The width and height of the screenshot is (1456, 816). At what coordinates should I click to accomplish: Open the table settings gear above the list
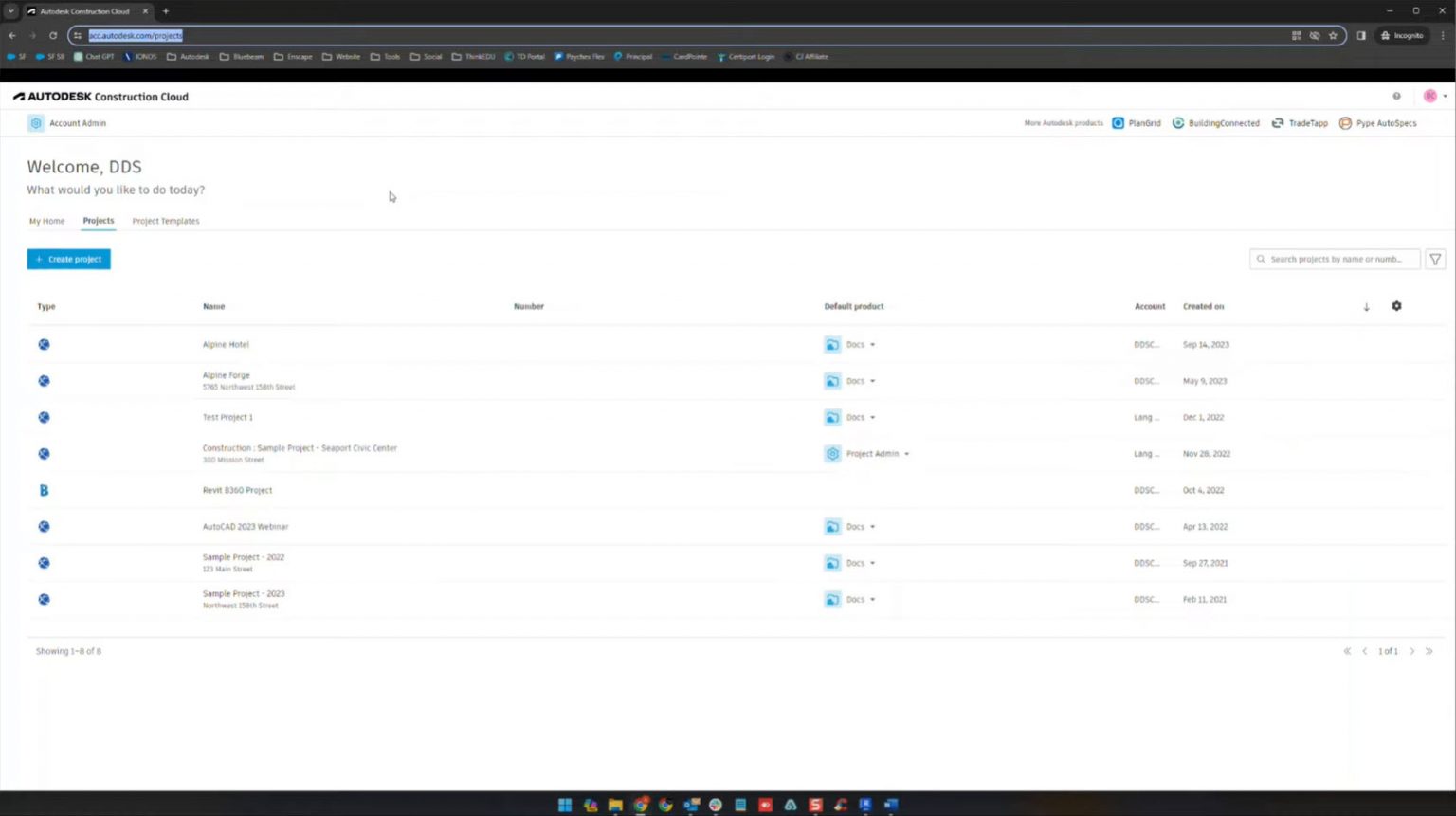[1396, 306]
